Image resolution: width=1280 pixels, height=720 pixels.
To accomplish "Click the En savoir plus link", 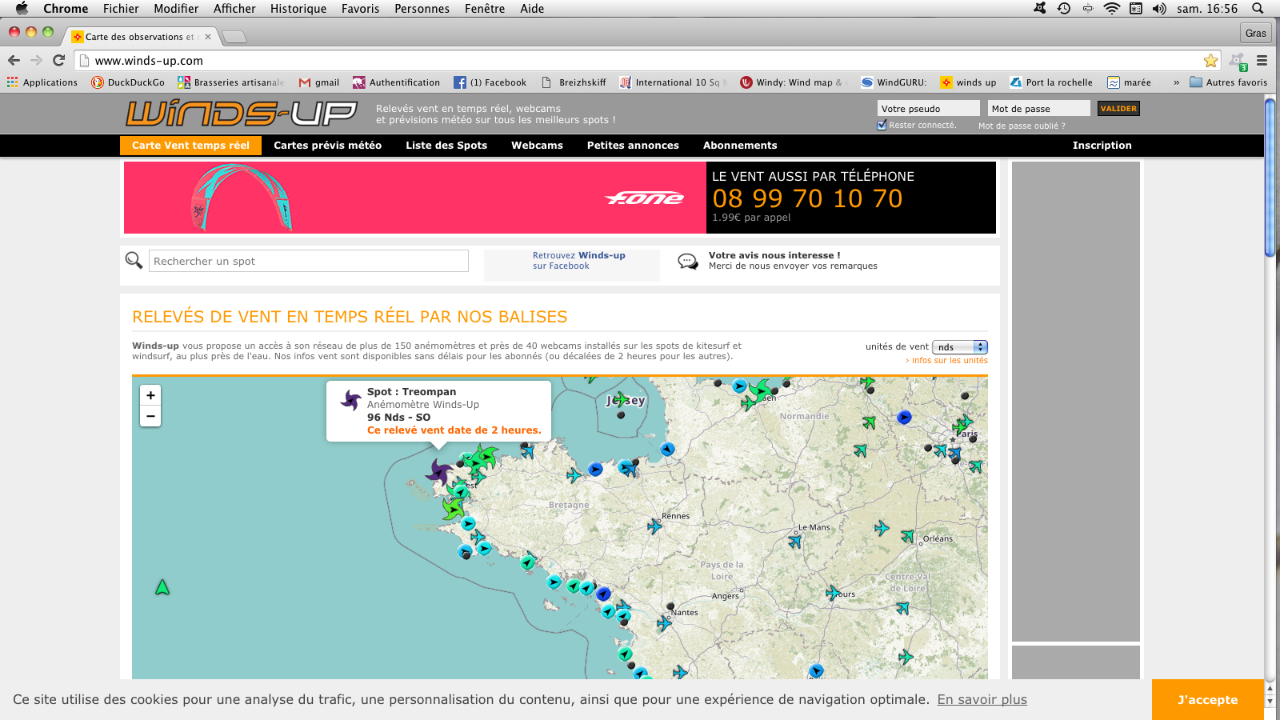I will [982, 700].
